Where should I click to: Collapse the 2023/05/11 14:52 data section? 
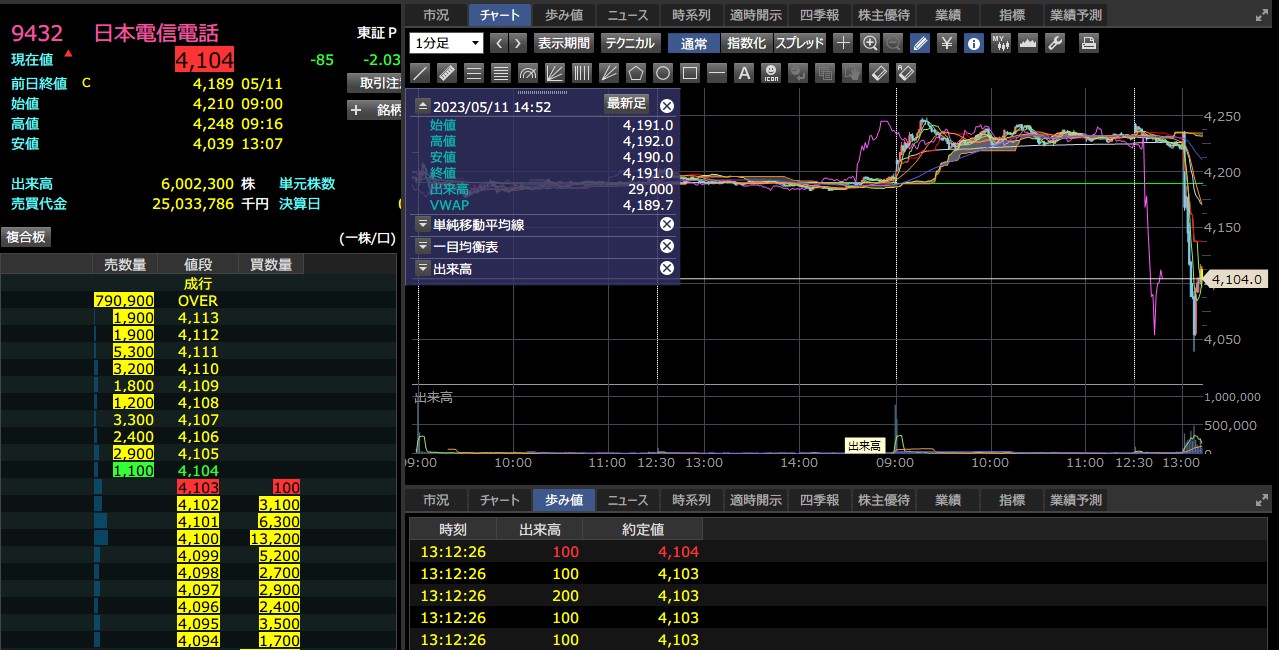point(423,106)
